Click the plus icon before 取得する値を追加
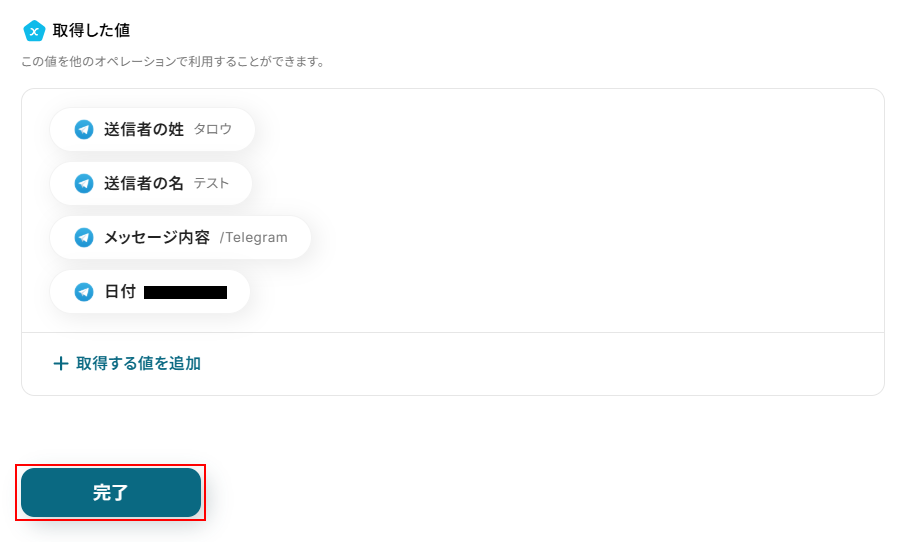 (60, 363)
